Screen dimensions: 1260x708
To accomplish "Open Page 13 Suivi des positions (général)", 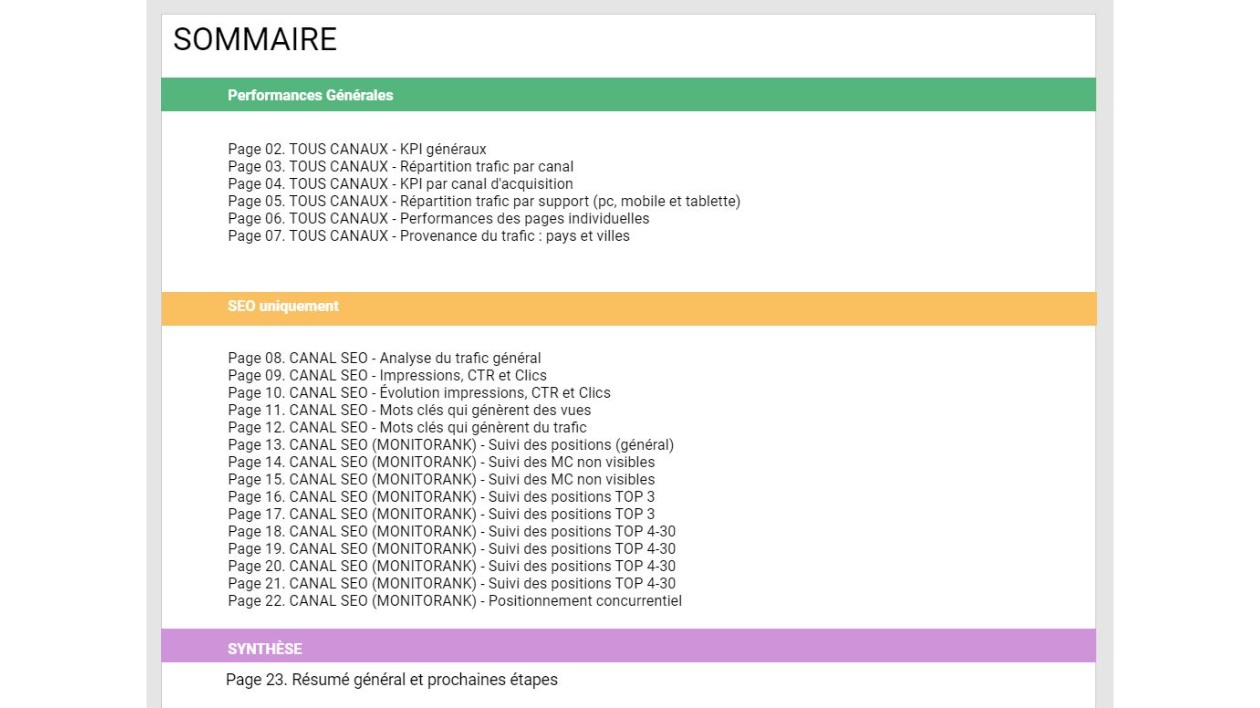I will pyautogui.click(x=451, y=445).
